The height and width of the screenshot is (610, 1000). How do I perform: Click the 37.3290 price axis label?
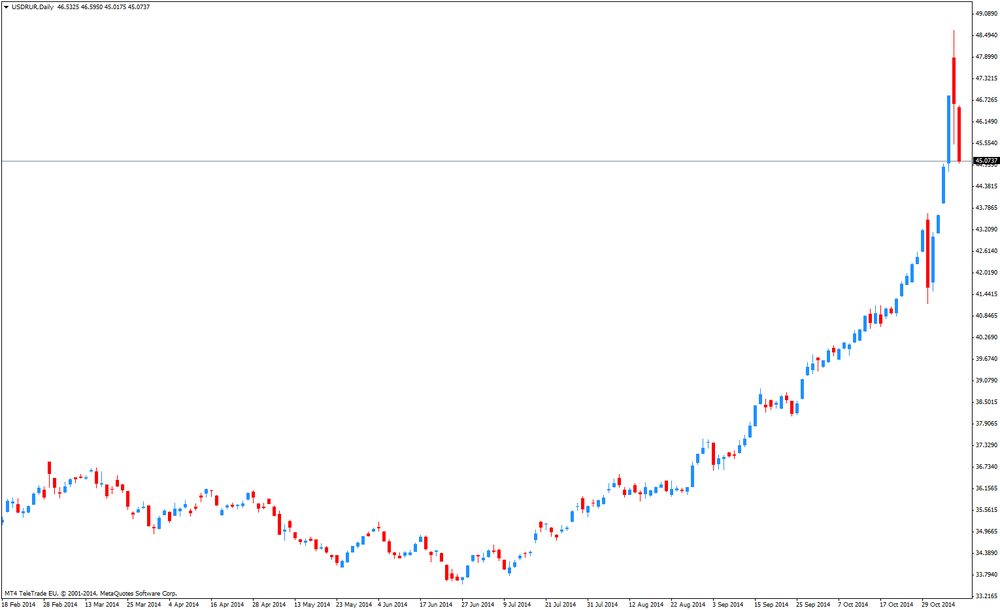pyautogui.click(x=986, y=445)
